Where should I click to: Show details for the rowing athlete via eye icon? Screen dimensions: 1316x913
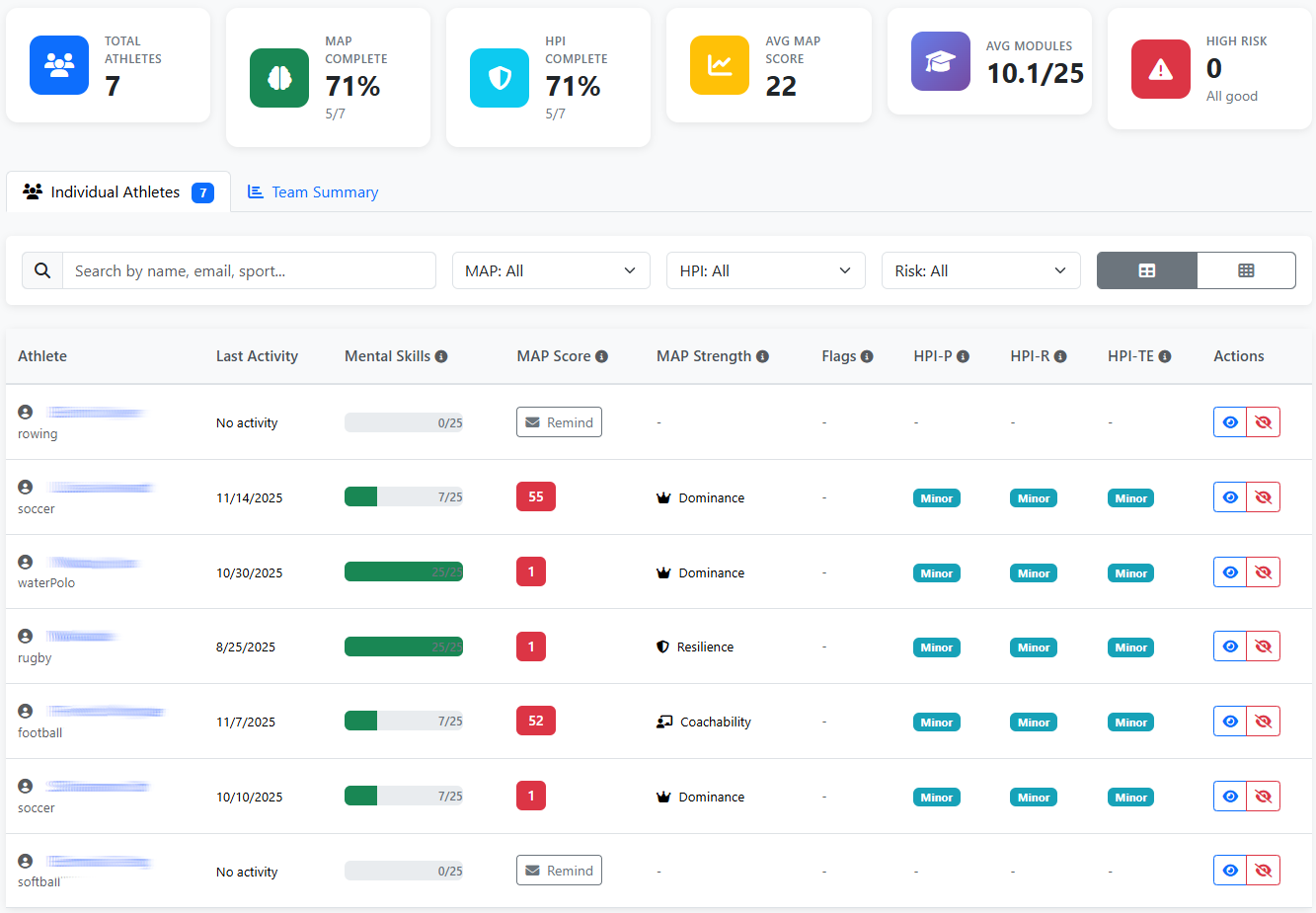pos(1229,421)
